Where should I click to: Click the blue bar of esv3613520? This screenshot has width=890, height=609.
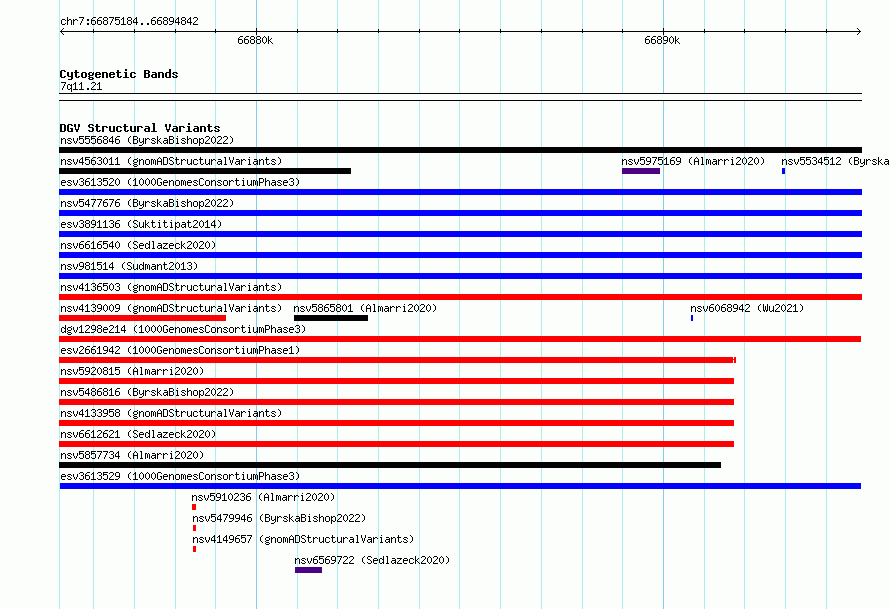(x=460, y=192)
